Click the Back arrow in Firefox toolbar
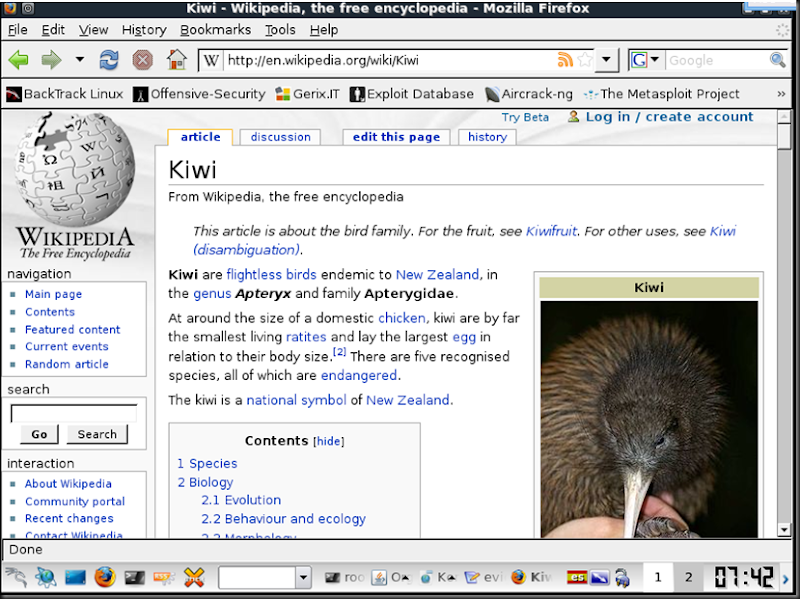Image resolution: width=800 pixels, height=599 pixels. pyautogui.click(x=18, y=60)
